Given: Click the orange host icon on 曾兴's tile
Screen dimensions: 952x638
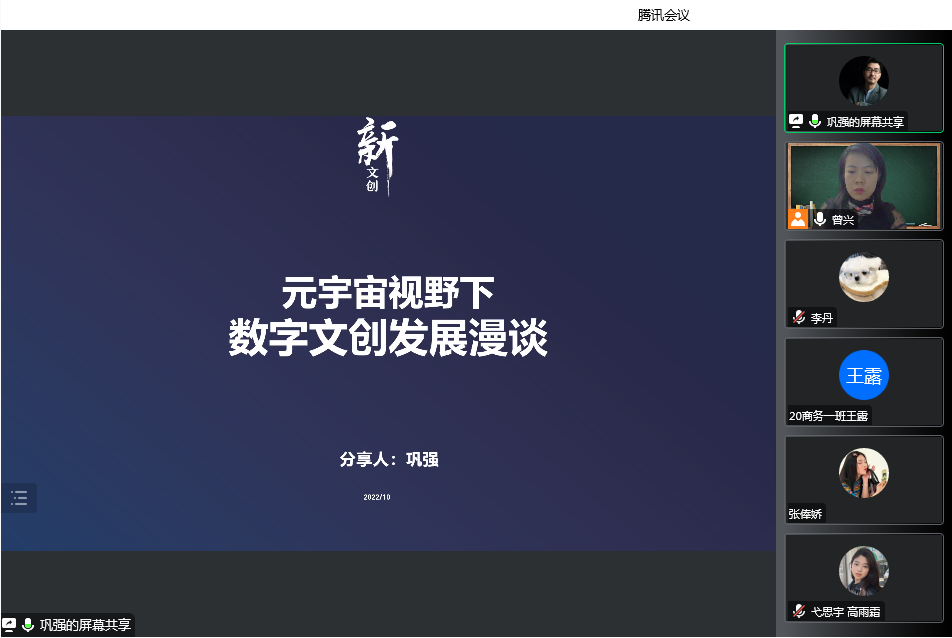Looking at the screenshot, I should point(798,219).
